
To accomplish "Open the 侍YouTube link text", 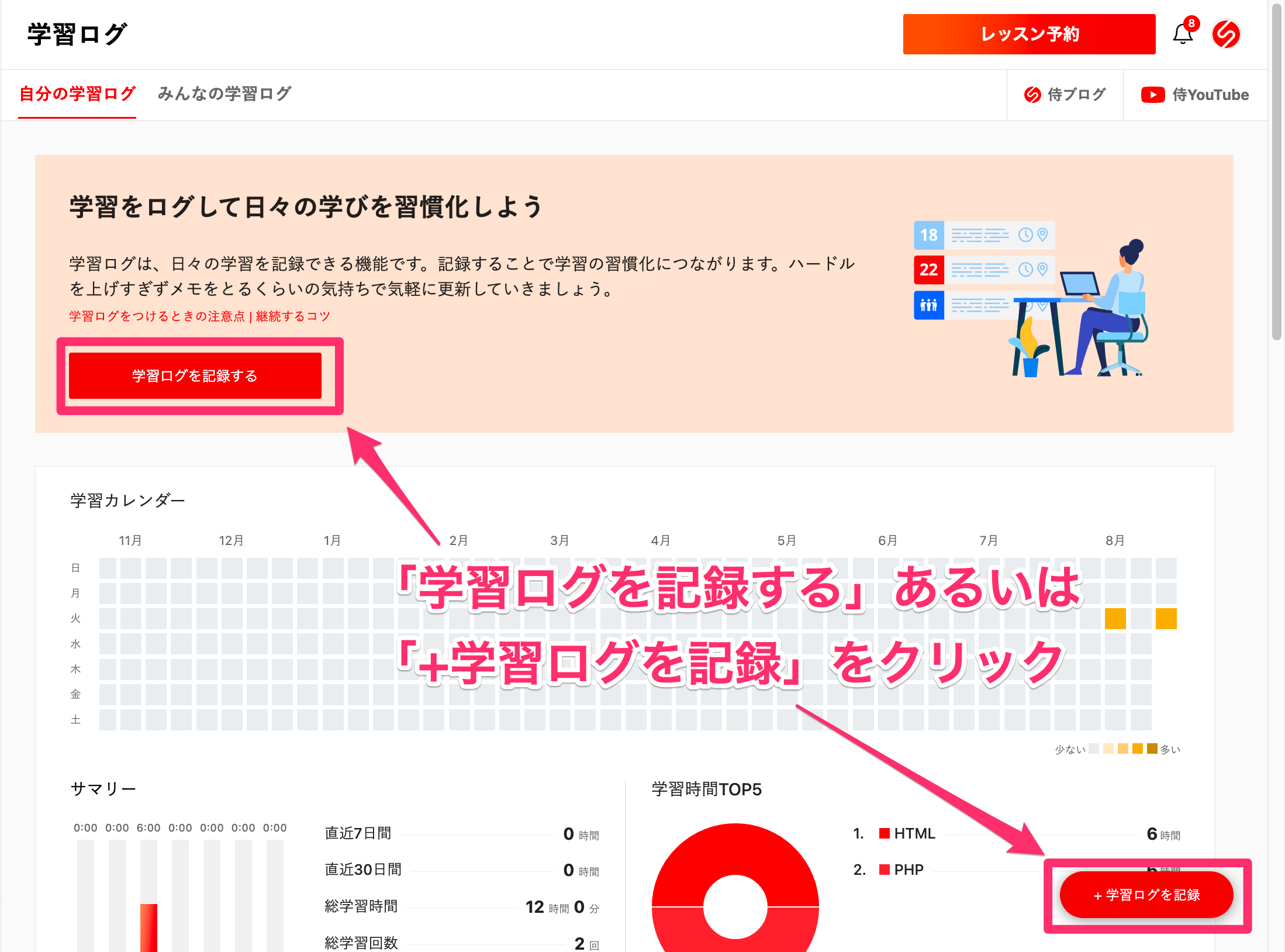I will (x=1210, y=95).
